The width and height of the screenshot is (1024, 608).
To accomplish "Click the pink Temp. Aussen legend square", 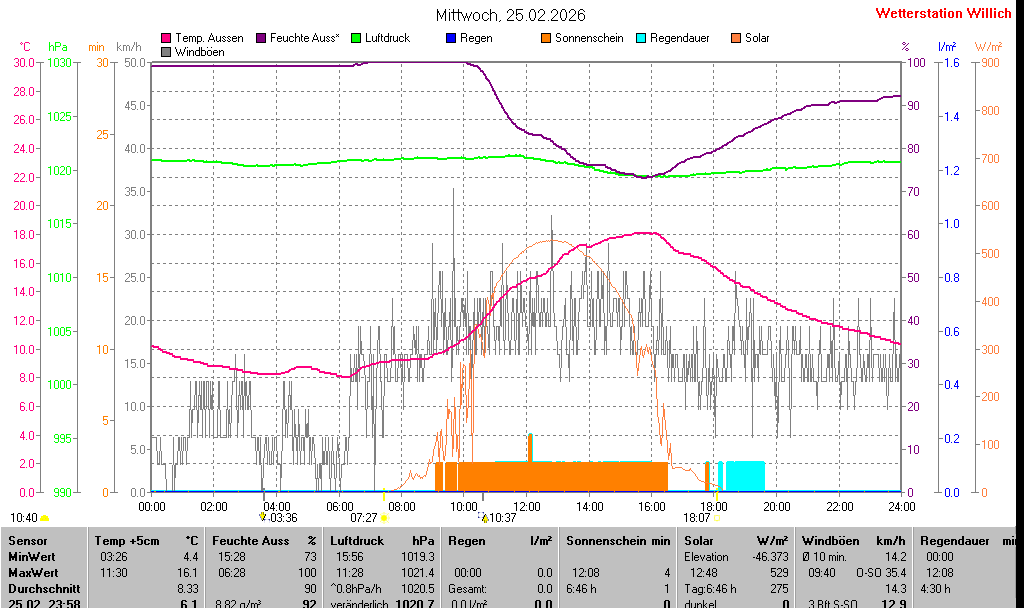I will (x=166, y=38).
